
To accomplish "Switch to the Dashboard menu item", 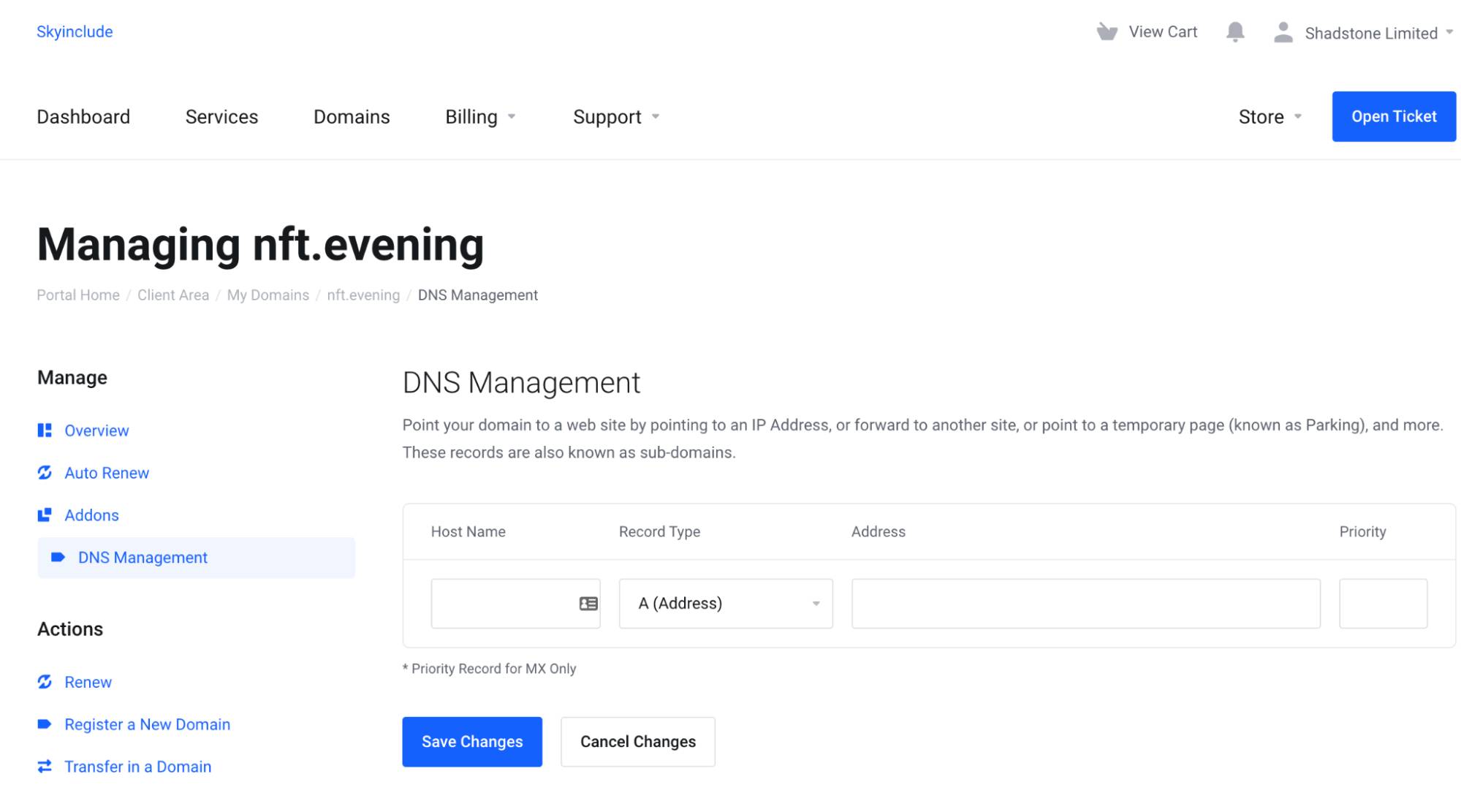I will pos(83,116).
